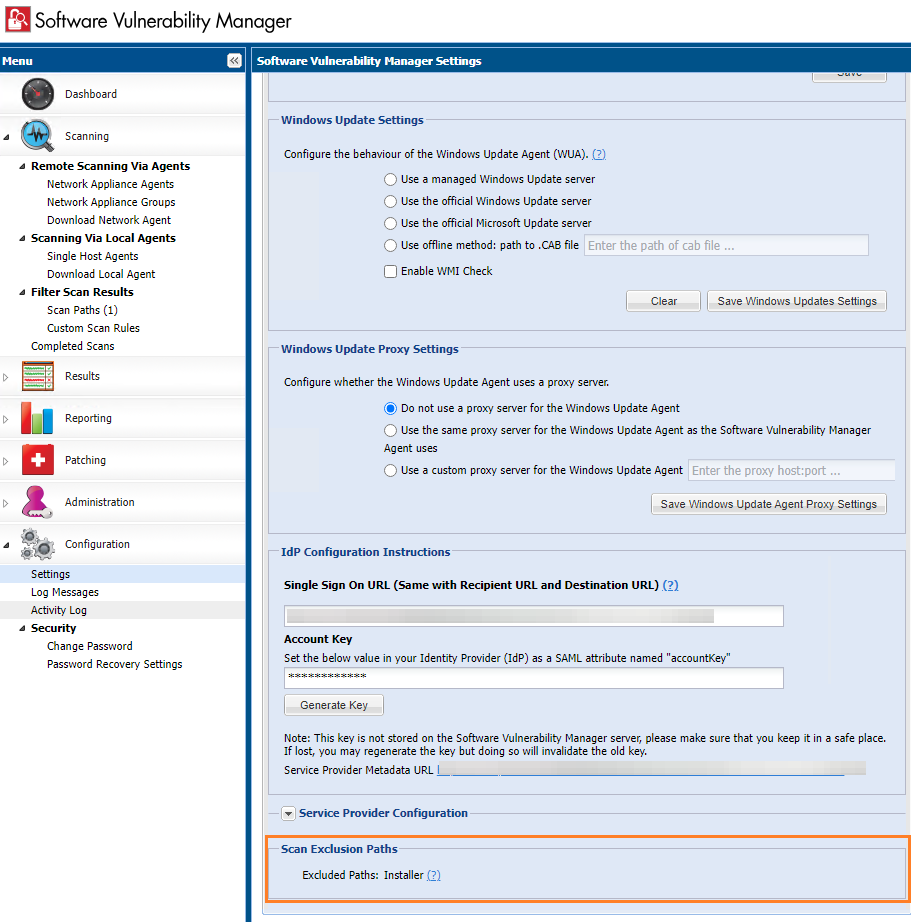Click the Software Vulnerability Manager logo icon
Screen dimensions: 912x922
pyautogui.click(x=18, y=19)
